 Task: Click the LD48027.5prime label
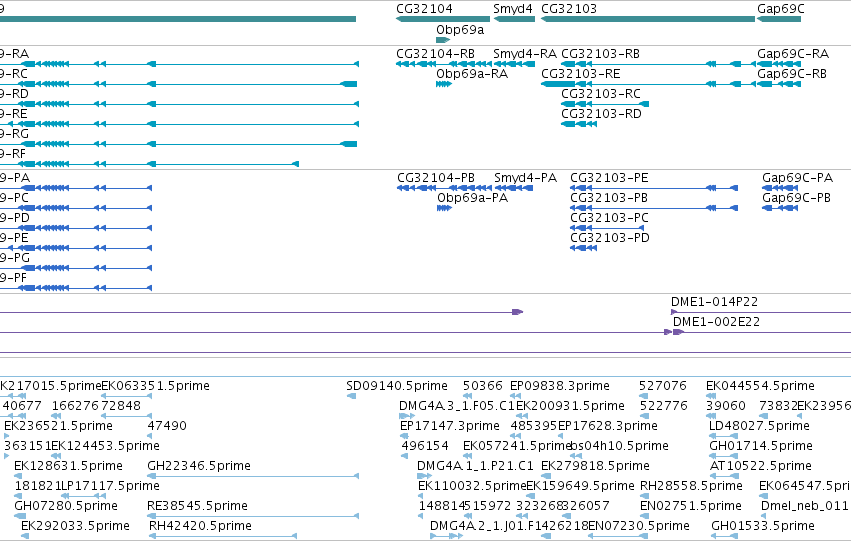[x=759, y=426]
